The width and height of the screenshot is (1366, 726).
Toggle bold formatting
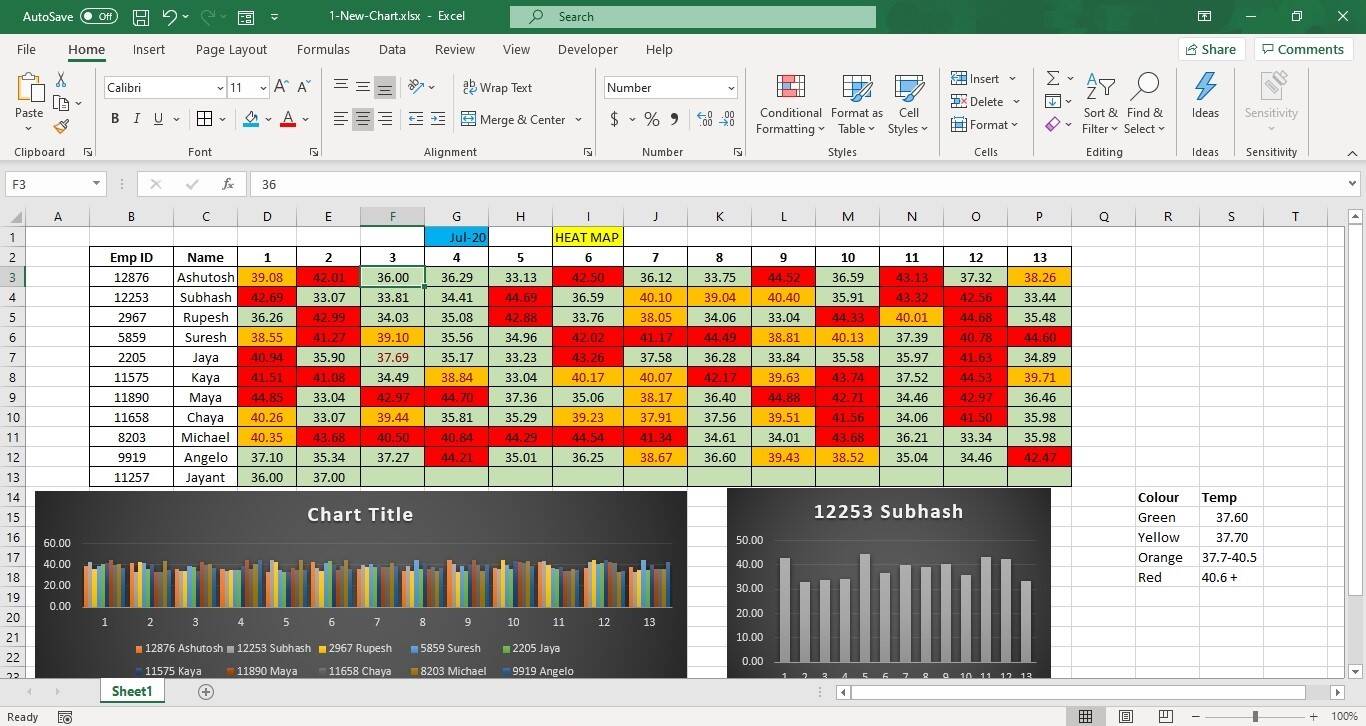click(x=113, y=118)
